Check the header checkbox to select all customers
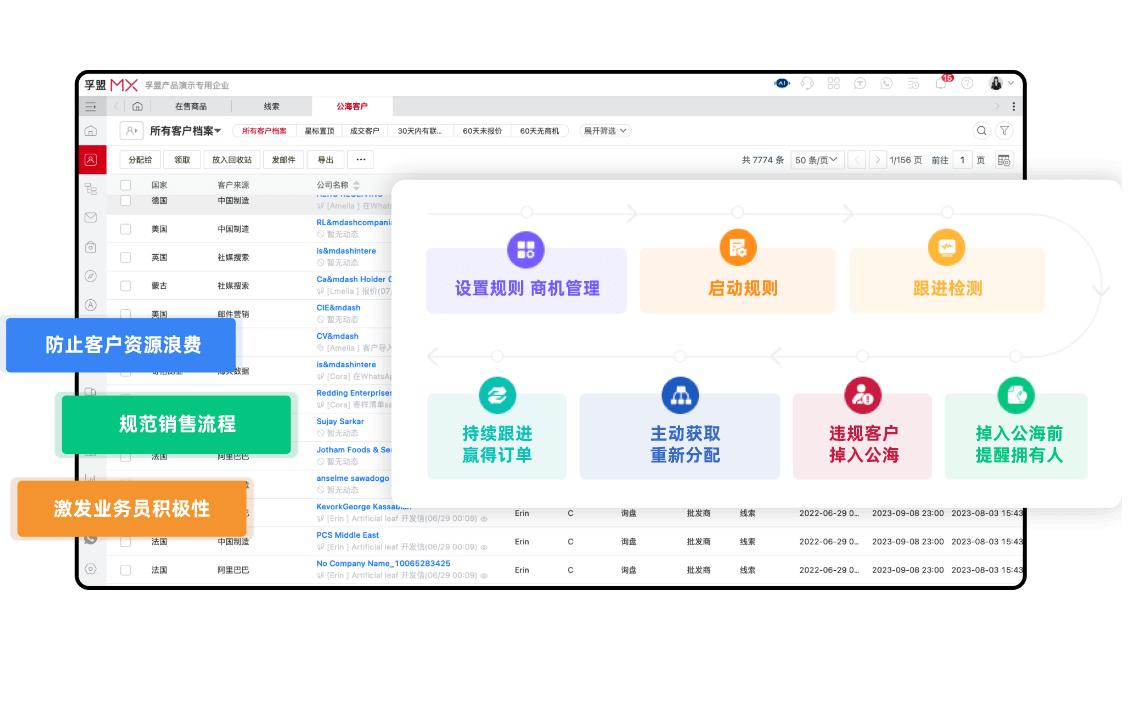This screenshot has width=1142, height=701. 124,185
